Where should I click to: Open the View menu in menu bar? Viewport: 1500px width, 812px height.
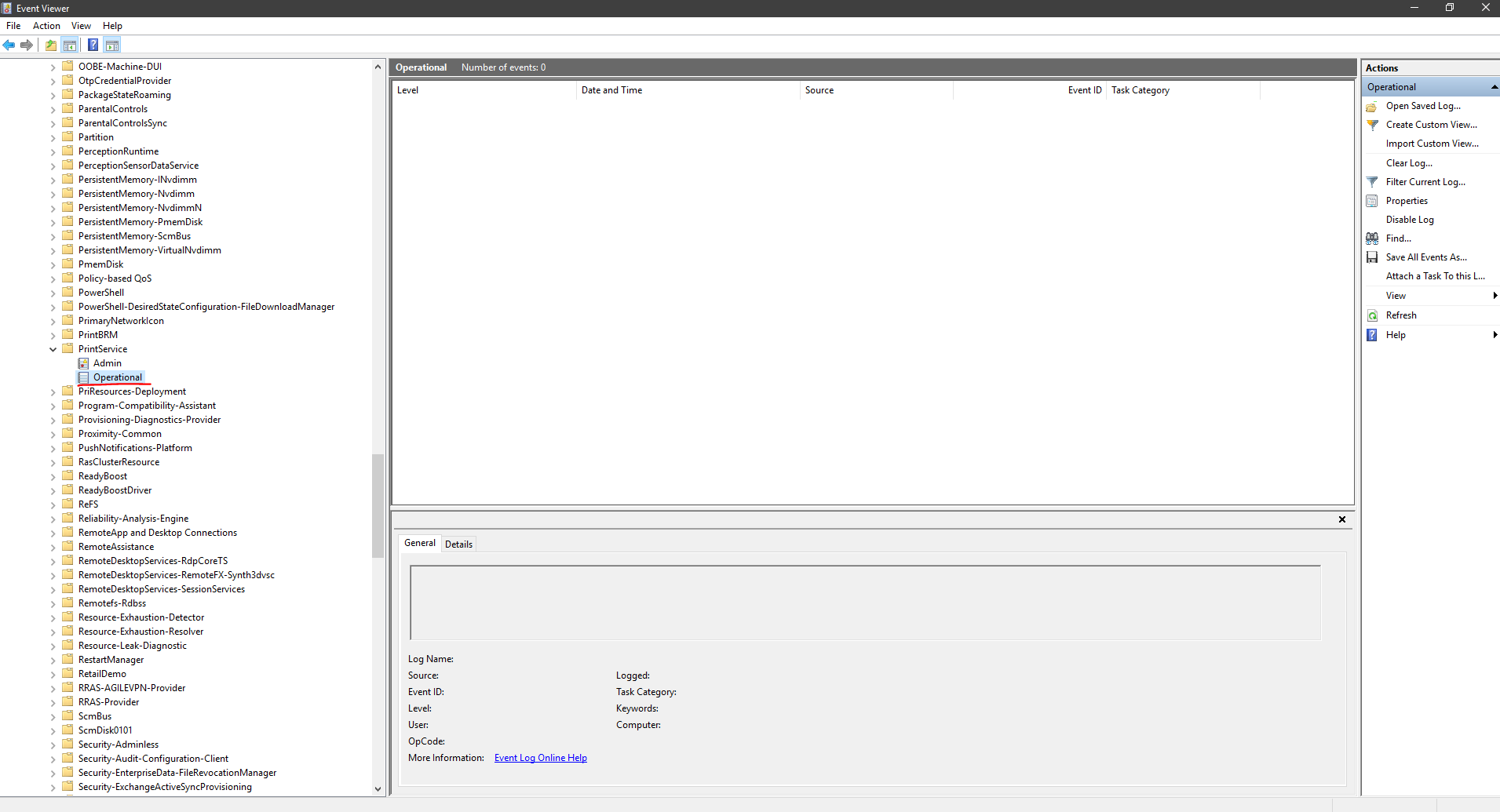coord(81,26)
